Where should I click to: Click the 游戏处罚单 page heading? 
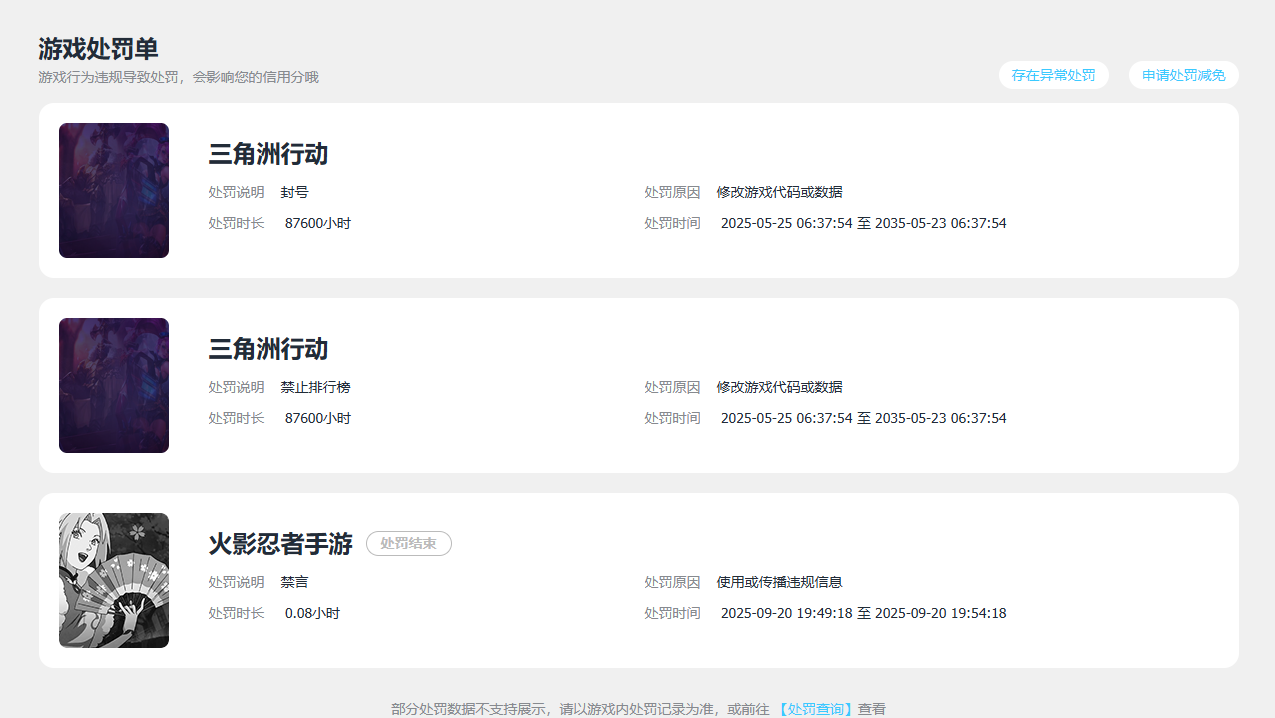pyautogui.click(x=98, y=49)
